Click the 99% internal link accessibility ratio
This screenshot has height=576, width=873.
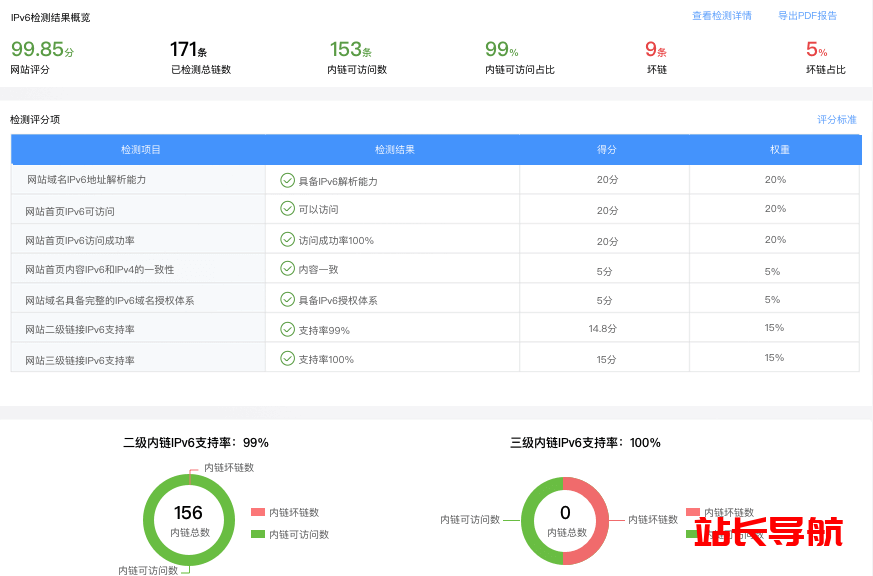click(501, 49)
